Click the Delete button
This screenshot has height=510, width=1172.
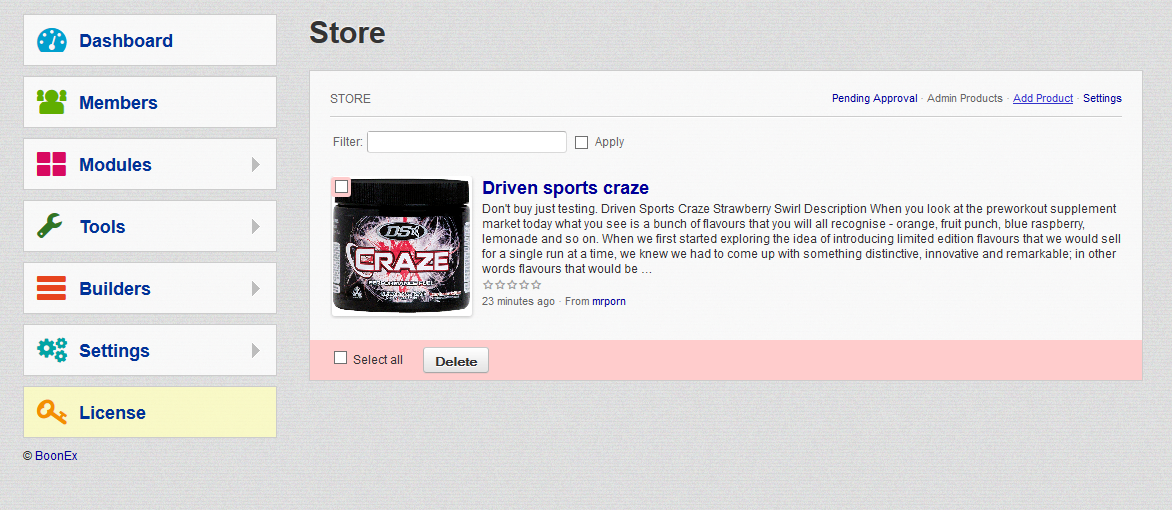[456, 360]
